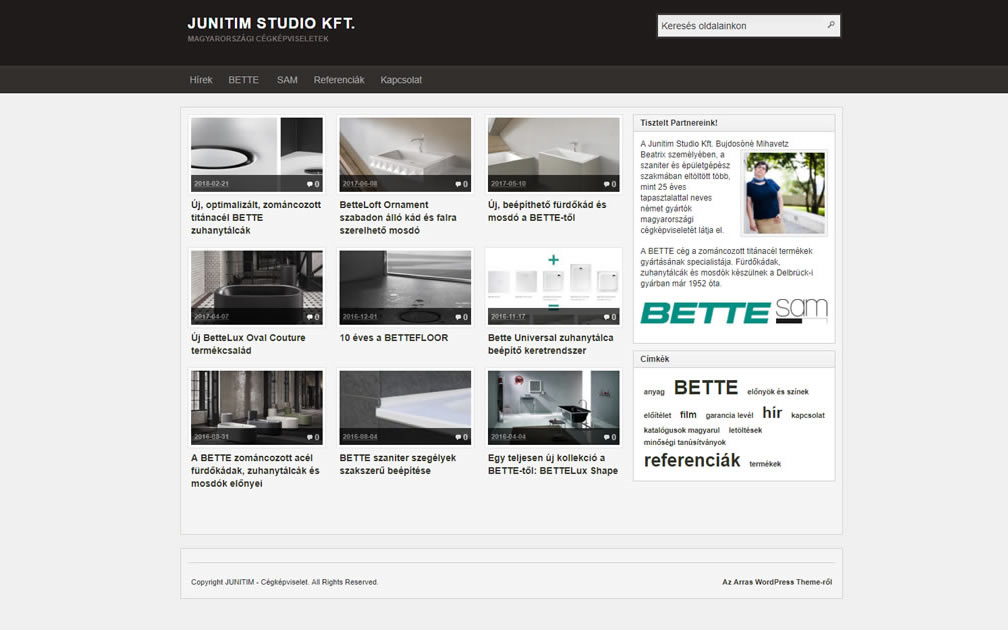
Task: Click the 'Címkék' widget heading
Action: (x=654, y=359)
